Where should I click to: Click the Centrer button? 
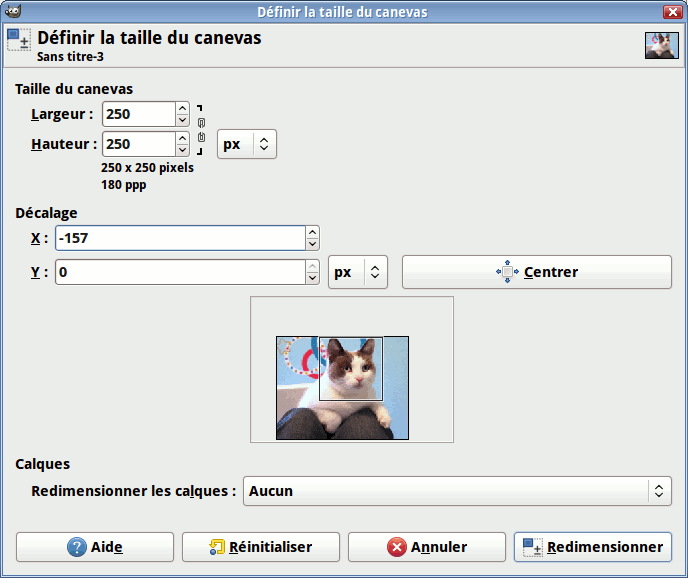click(x=536, y=272)
